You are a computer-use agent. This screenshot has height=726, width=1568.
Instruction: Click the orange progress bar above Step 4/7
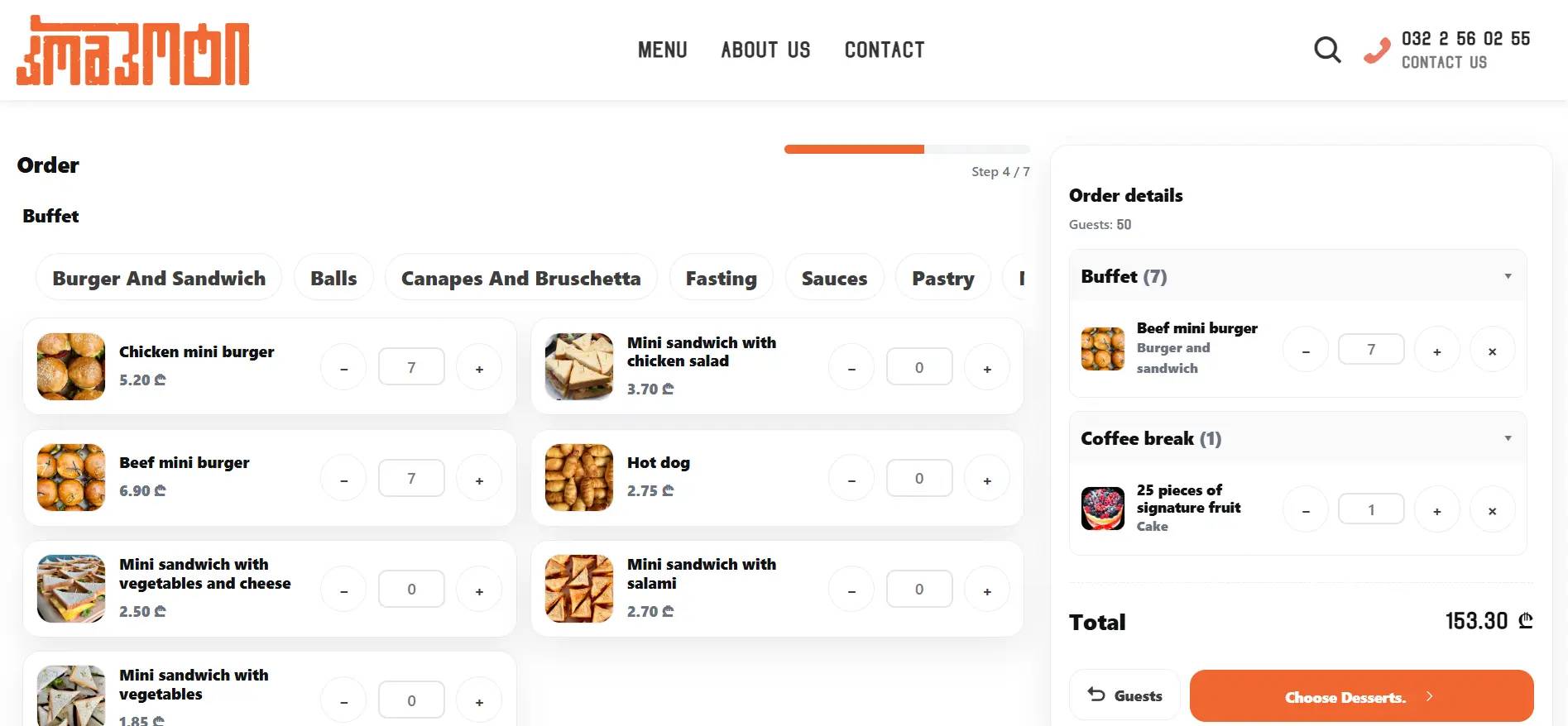pyautogui.click(x=854, y=149)
